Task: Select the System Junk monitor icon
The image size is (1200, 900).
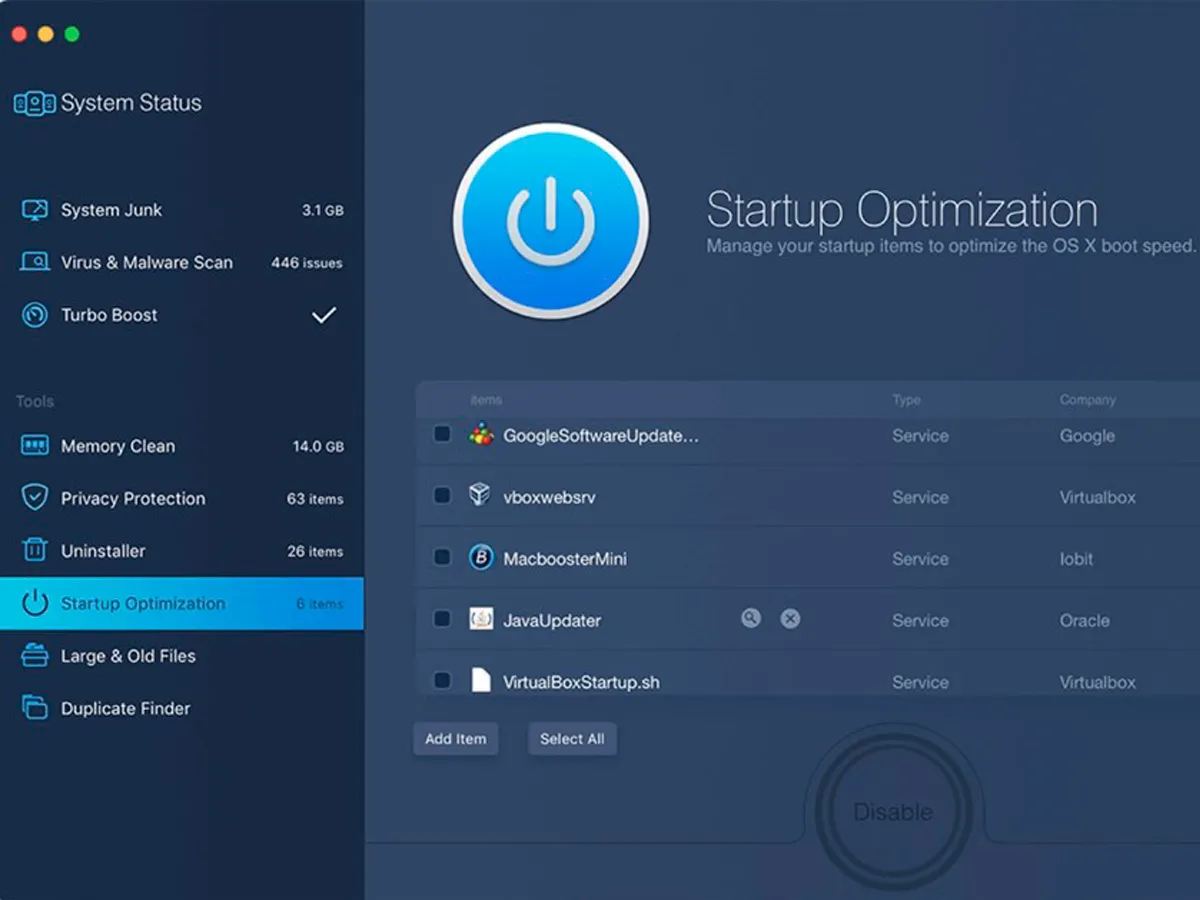Action: 35,210
